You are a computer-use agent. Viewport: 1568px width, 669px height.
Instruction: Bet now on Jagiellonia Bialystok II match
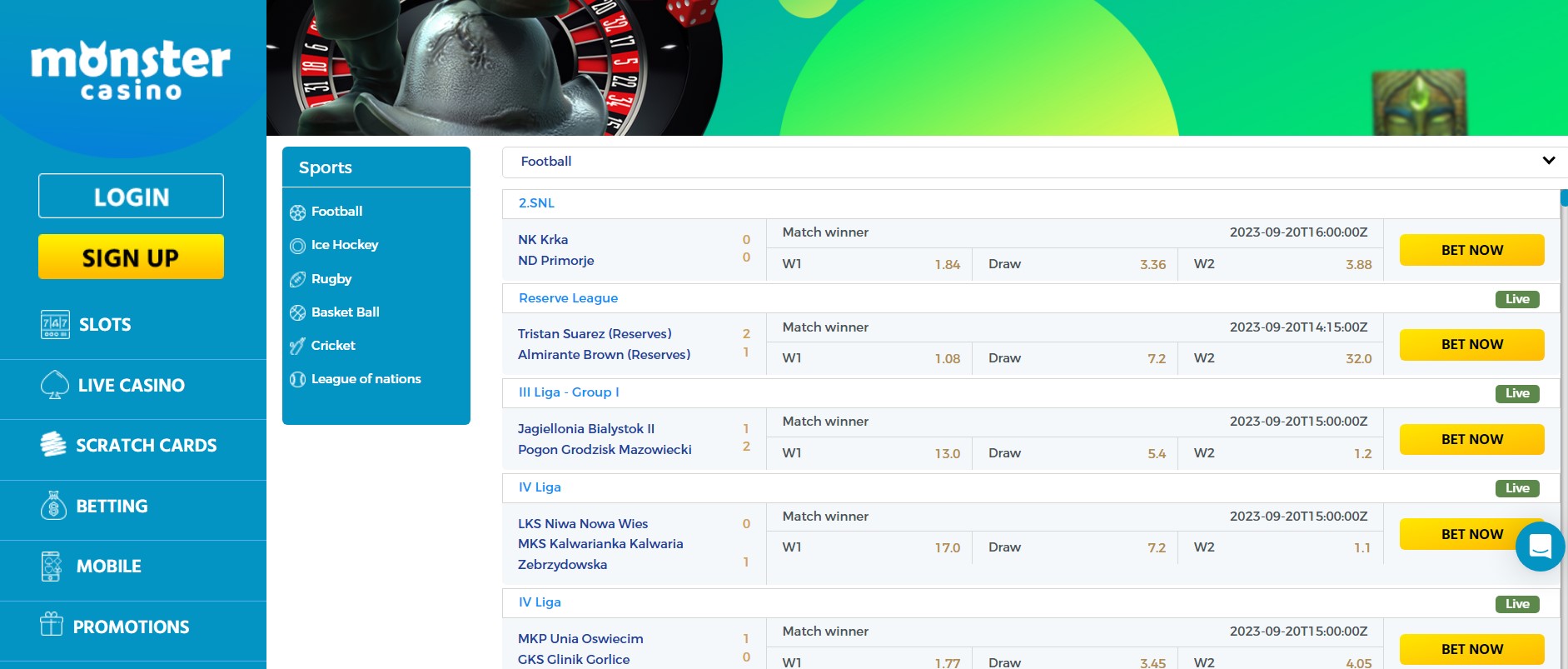tap(1471, 439)
